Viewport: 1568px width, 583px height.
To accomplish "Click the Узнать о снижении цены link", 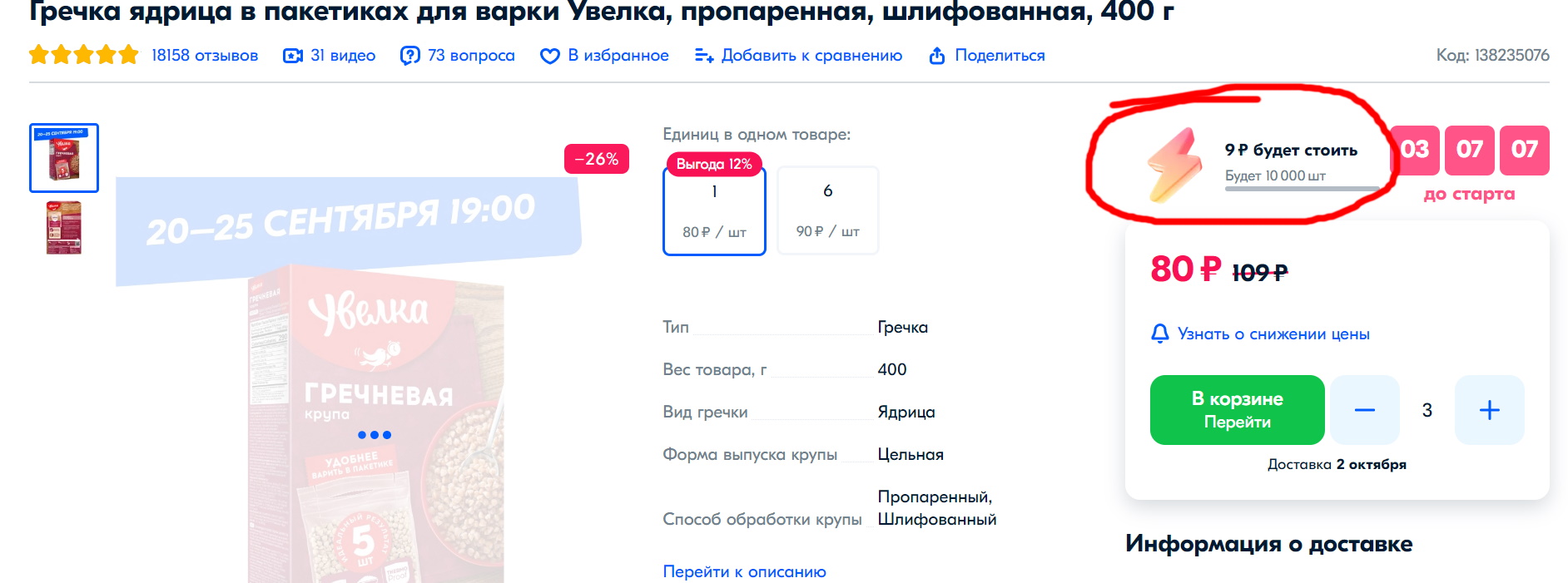I will click(1273, 333).
